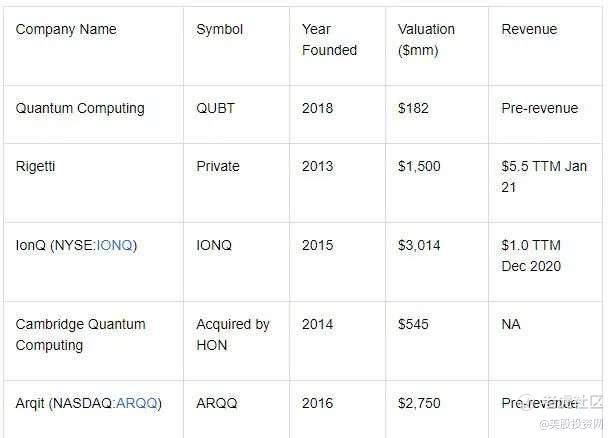Select the Rigetti company name cell
The height and width of the screenshot is (438, 615).
click(36, 166)
